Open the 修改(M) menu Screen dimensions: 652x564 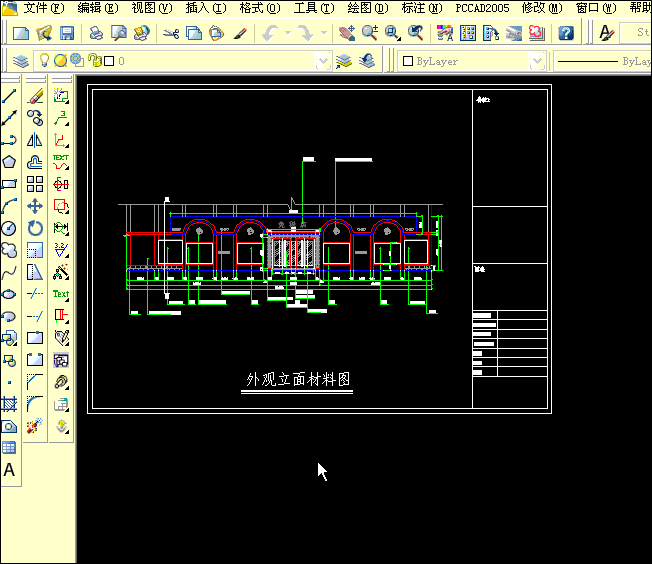(542, 8)
